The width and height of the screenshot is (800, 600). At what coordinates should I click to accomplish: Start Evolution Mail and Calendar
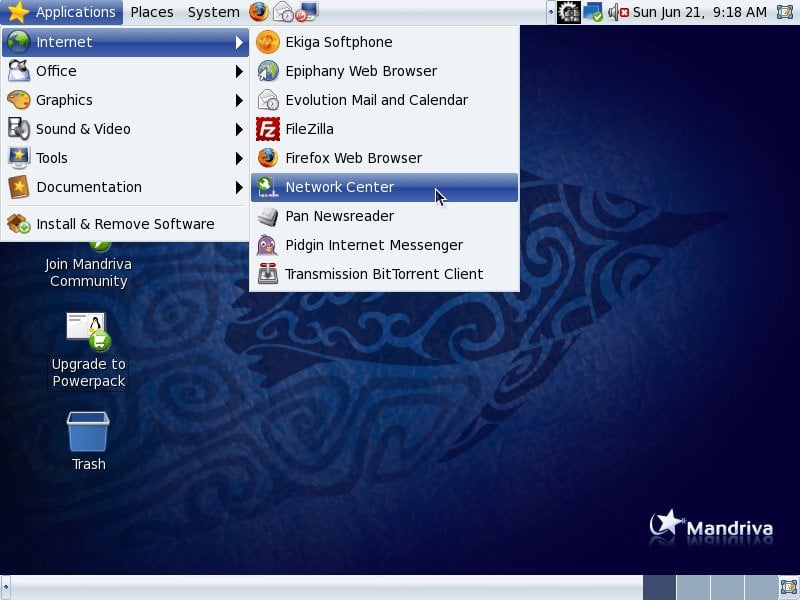[x=384, y=100]
